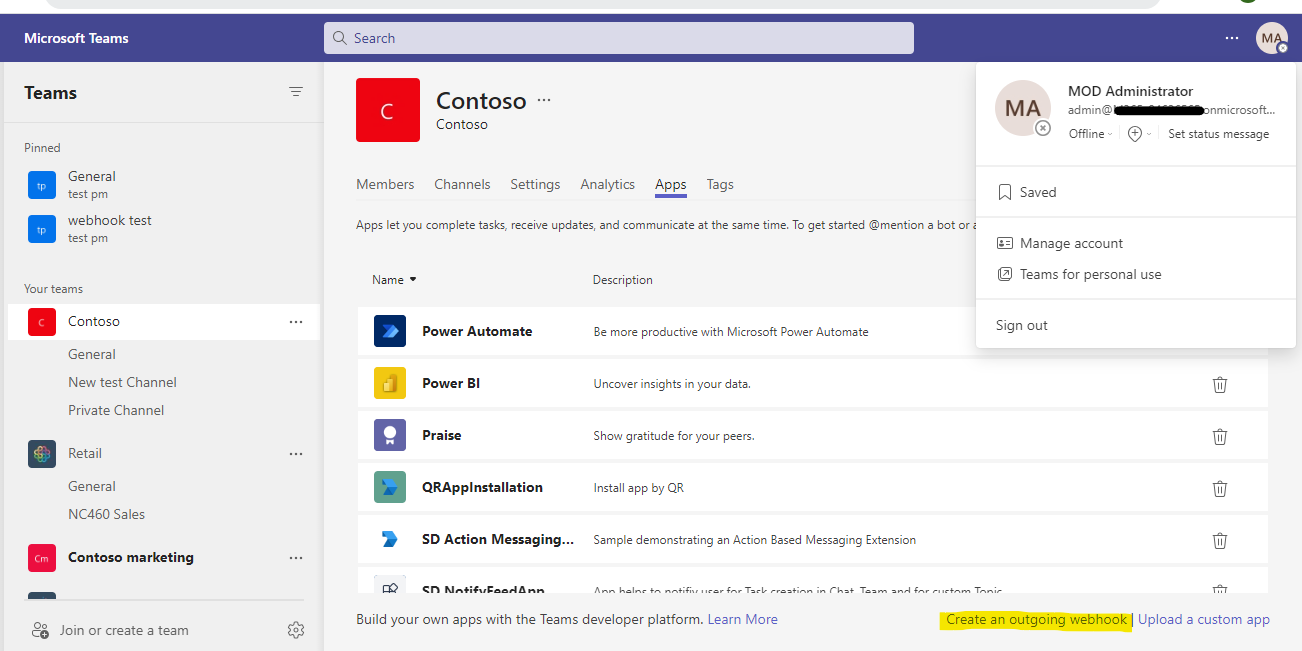This screenshot has height=651, width=1302.
Task: Switch to the Channels tab
Action: [x=462, y=184]
